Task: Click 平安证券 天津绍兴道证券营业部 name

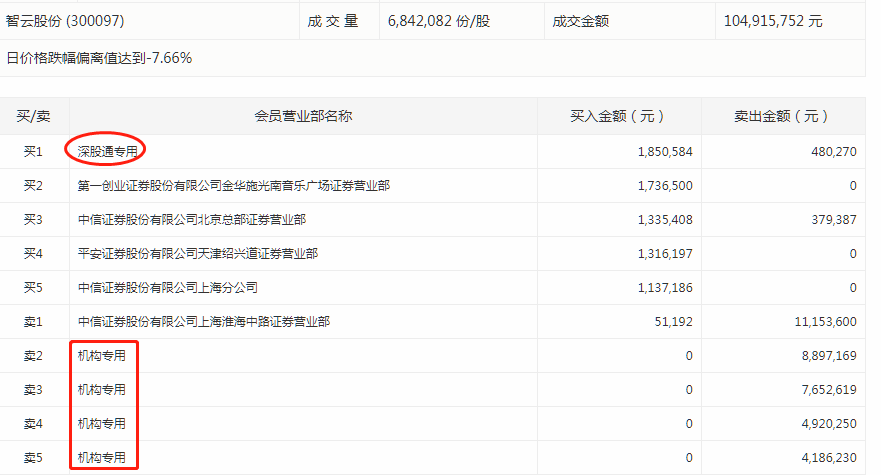Action: (x=198, y=254)
